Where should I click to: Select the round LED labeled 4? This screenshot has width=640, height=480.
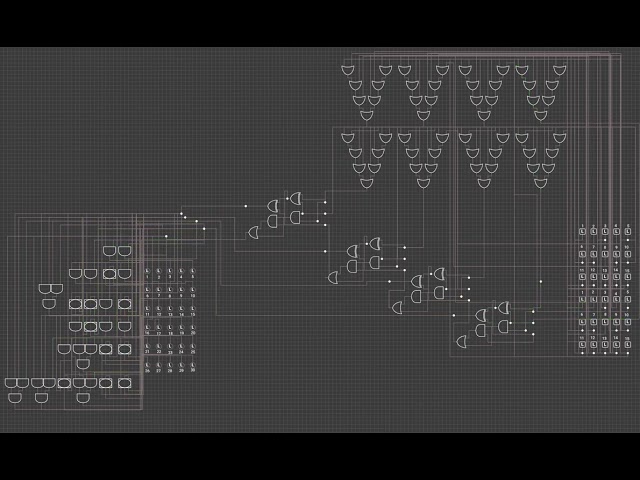(x=182, y=271)
